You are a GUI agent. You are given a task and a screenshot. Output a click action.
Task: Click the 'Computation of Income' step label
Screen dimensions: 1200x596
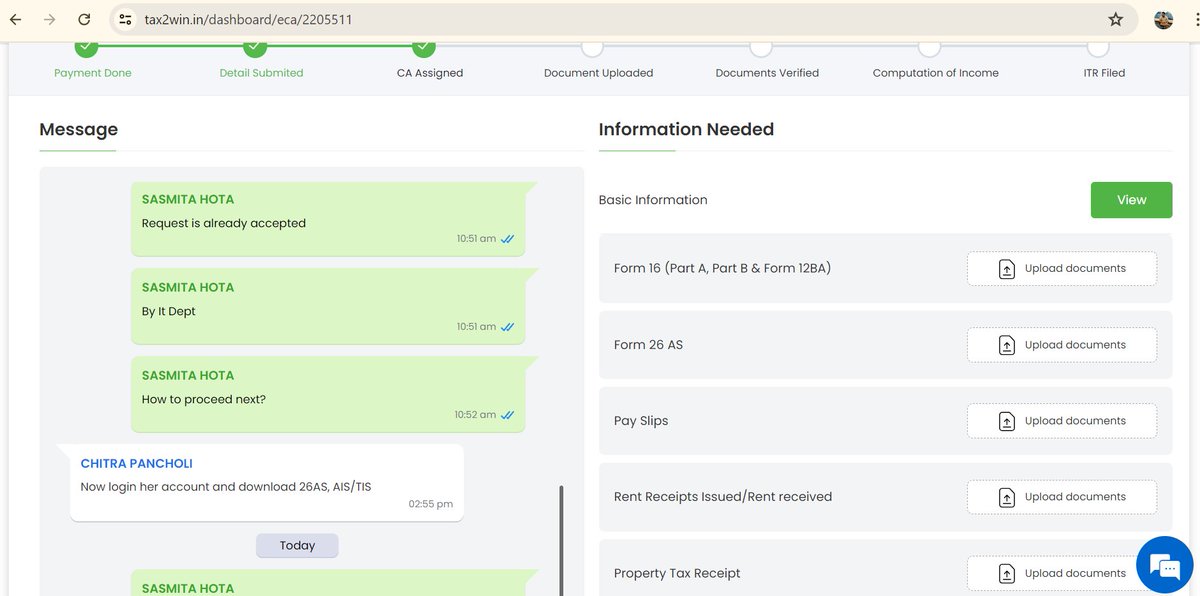click(935, 73)
